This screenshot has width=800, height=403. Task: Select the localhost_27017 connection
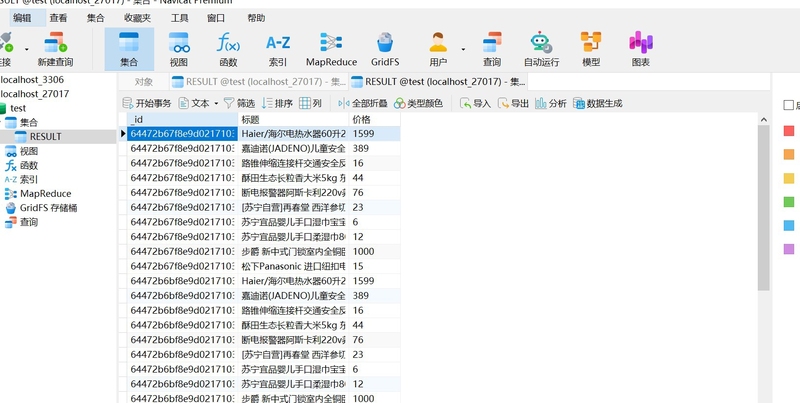(35, 94)
